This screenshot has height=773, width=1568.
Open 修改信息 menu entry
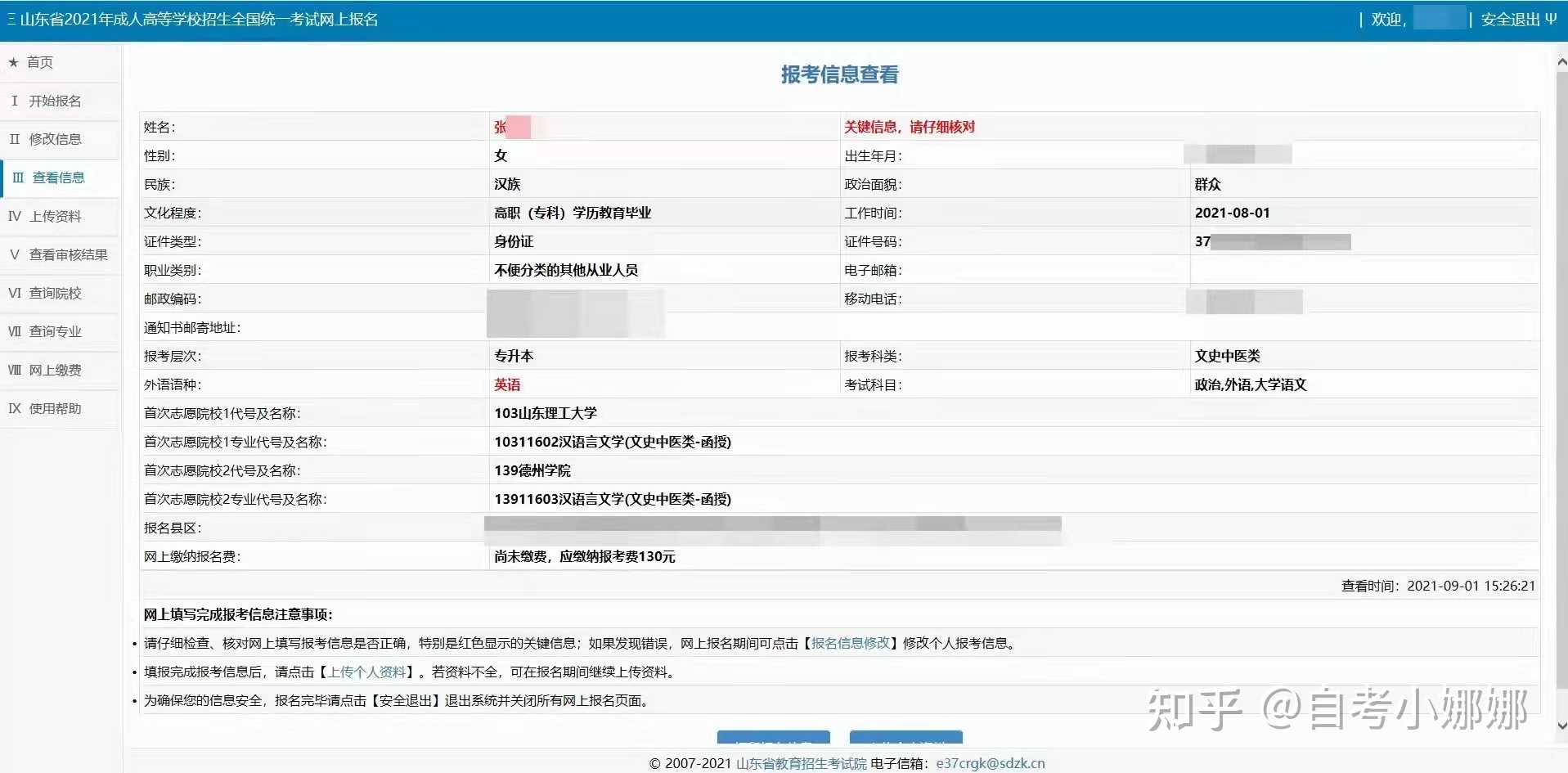(61, 139)
